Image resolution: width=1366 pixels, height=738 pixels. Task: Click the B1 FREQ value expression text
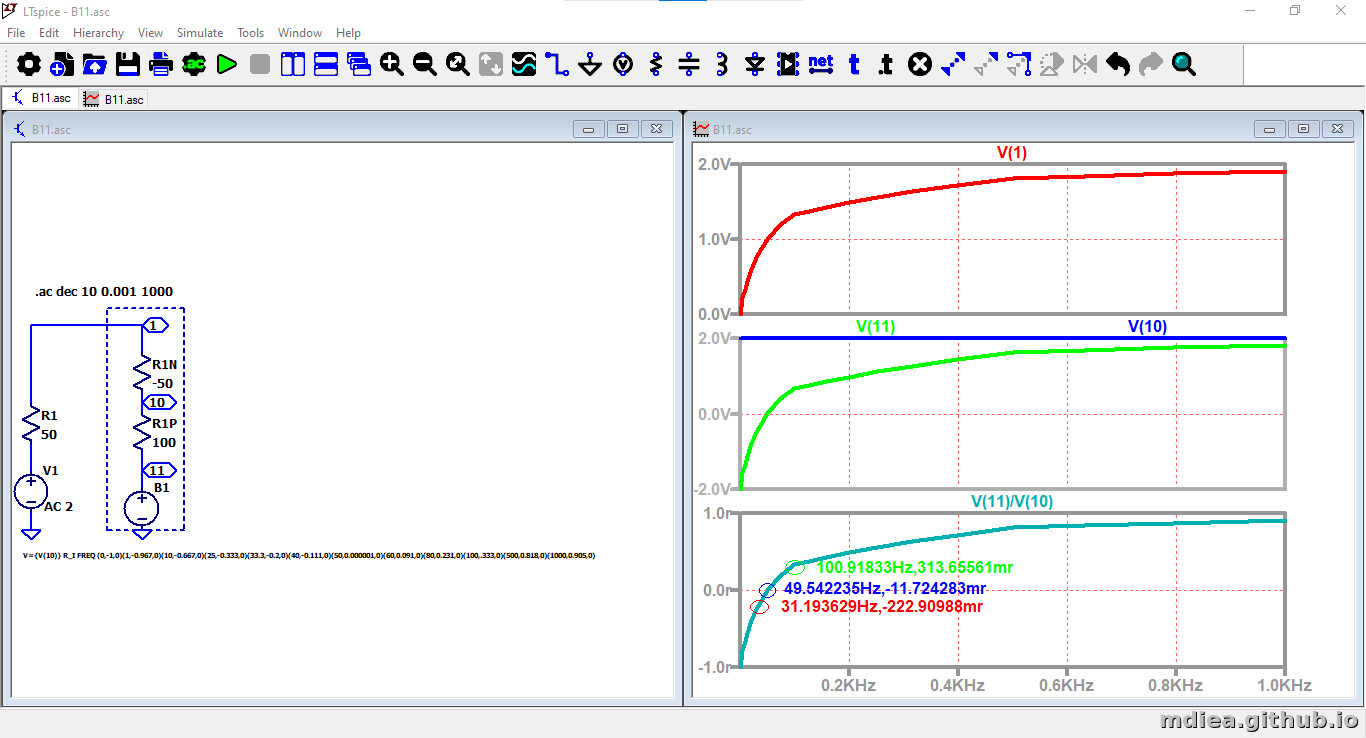coord(308,554)
